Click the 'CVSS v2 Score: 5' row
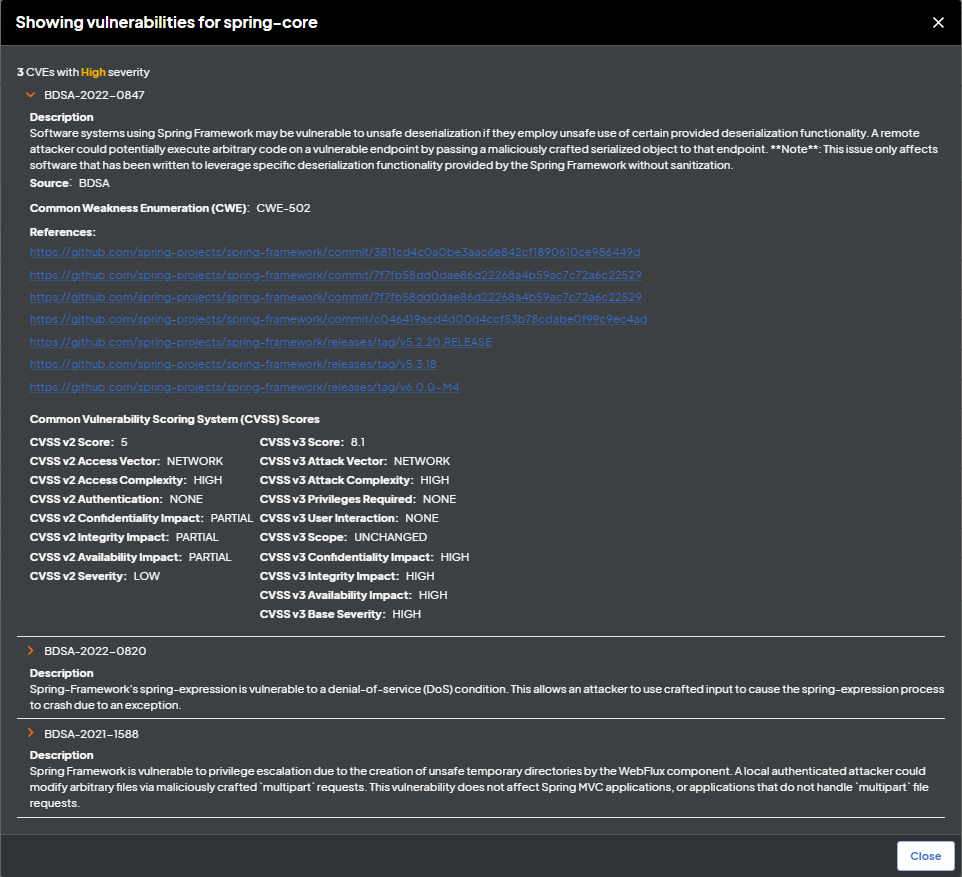Viewport: 962px width, 877px height. 79,442
